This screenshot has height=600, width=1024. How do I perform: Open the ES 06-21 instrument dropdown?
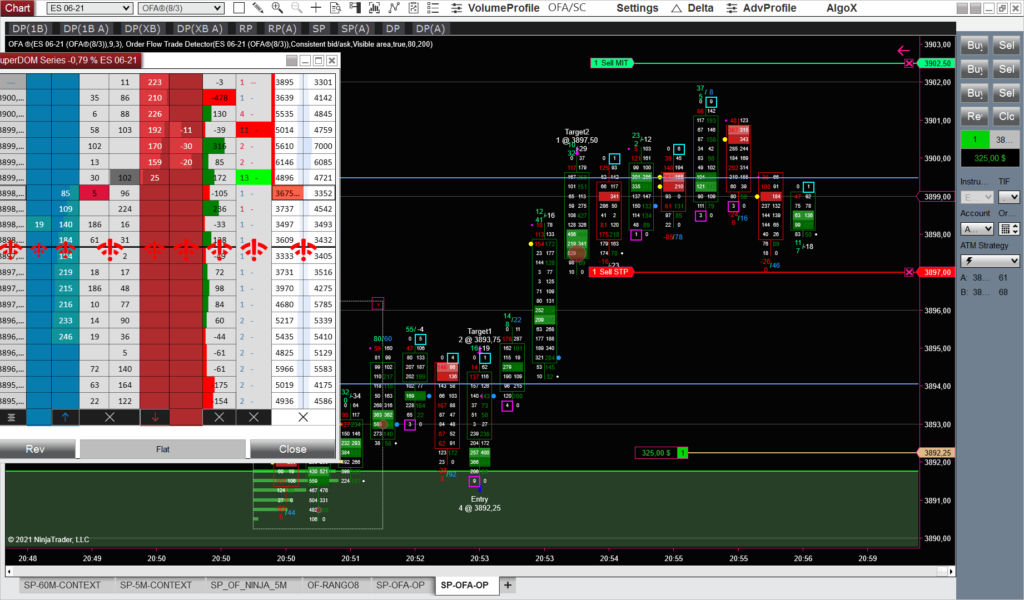(x=90, y=8)
